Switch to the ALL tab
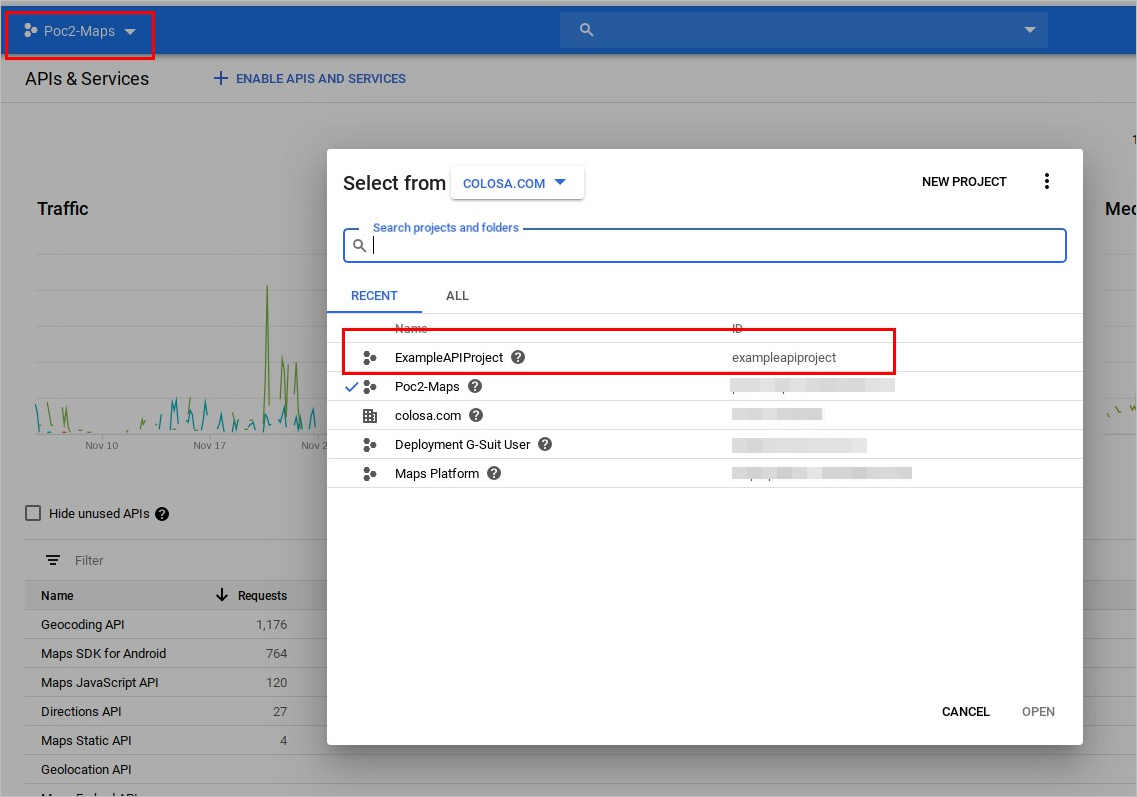This screenshot has width=1137, height=797. (x=457, y=295)
